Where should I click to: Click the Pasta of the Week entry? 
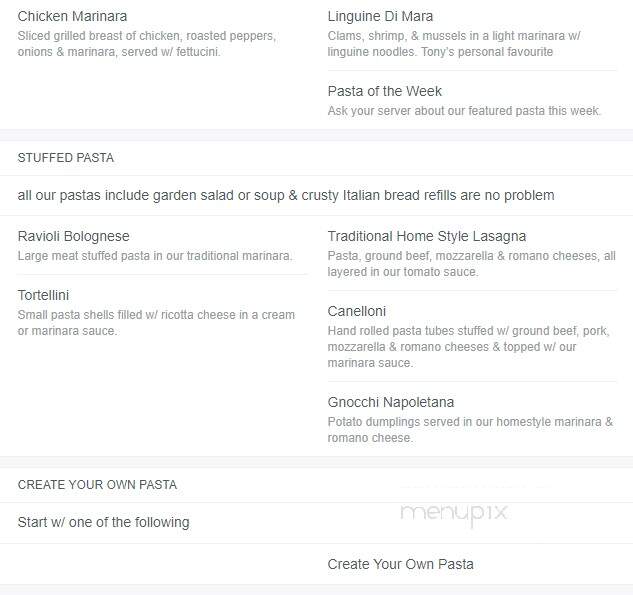pyautogui.click(x=384, y=91)
